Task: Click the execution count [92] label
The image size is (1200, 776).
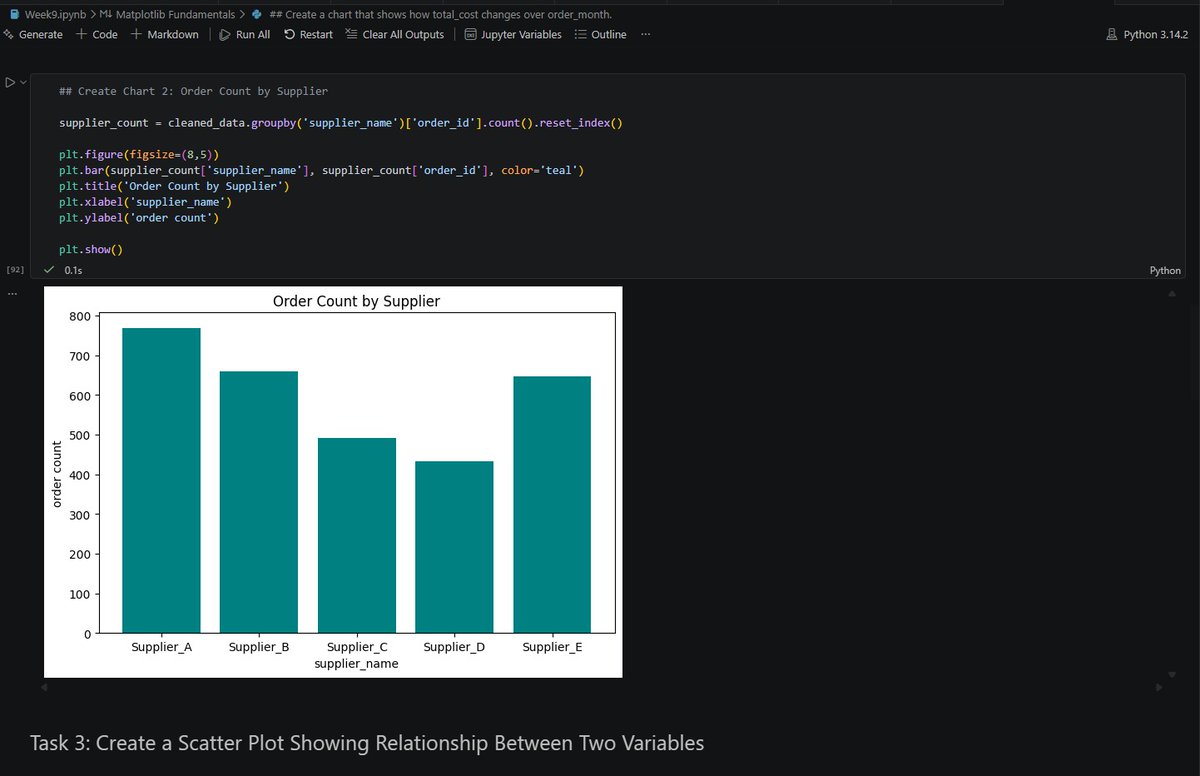Action: [15, 270]
